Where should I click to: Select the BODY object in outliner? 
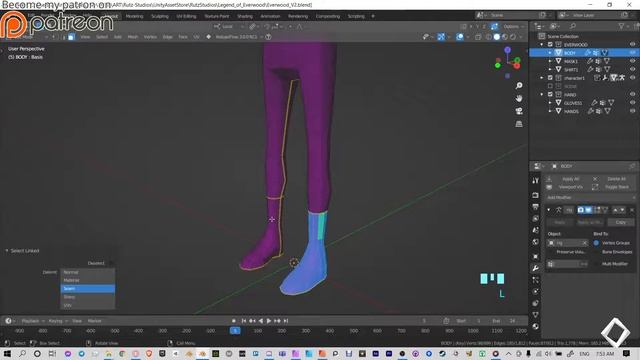[569, 53]
